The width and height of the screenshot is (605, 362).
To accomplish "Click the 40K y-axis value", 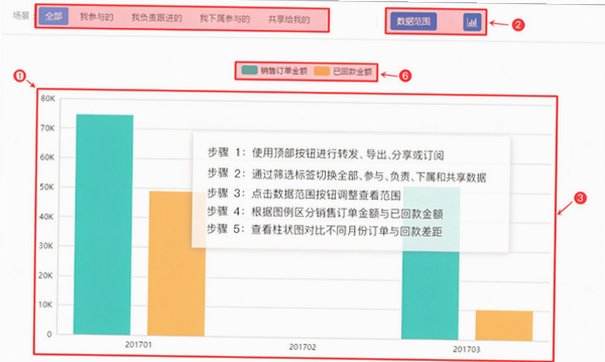I will point(46,217).
